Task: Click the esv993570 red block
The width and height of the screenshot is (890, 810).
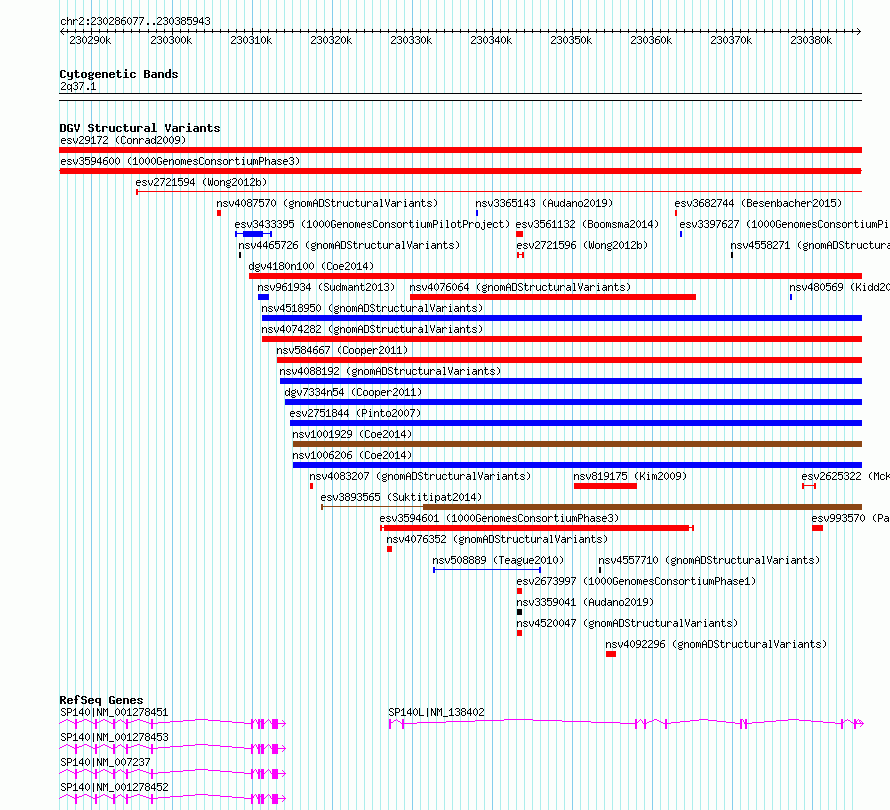Action: tap(817, 528)
